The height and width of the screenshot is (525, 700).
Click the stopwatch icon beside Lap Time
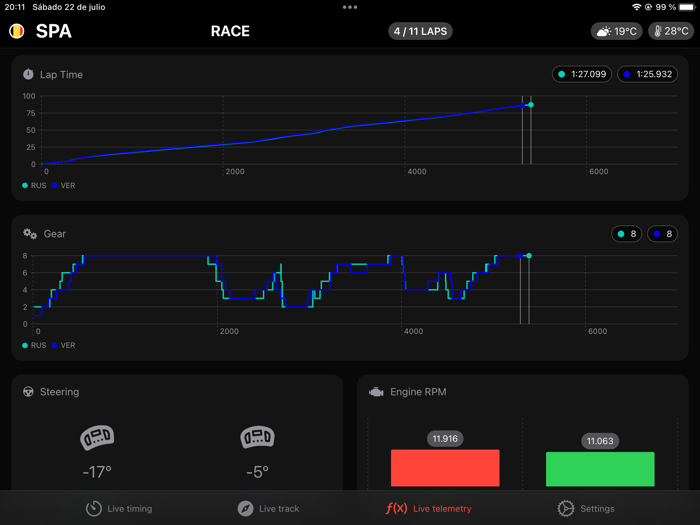coord(28,74)
